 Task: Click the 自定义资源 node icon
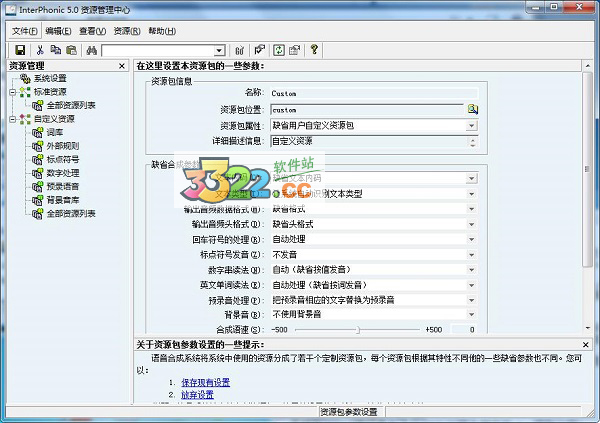tap(25, 119)
